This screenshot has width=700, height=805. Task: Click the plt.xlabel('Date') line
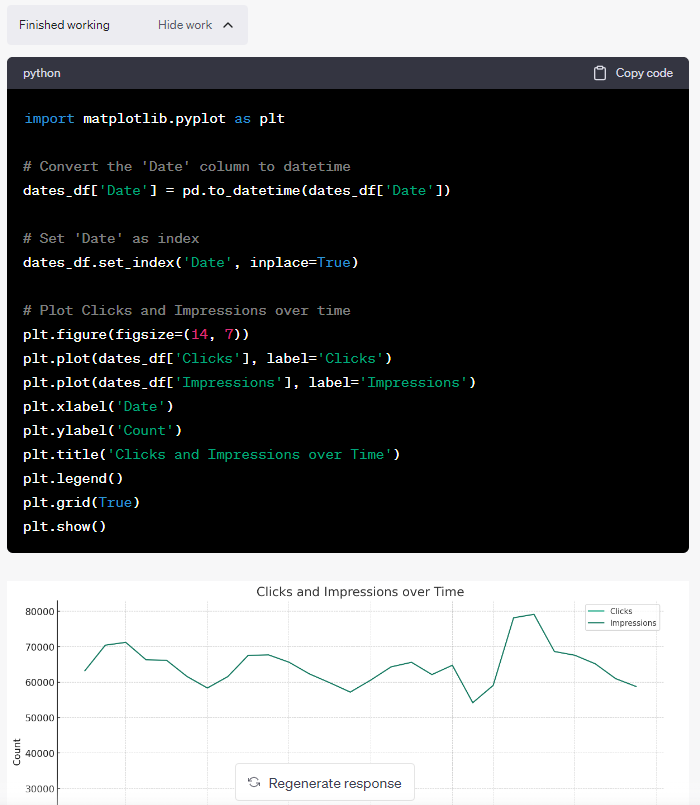coord(98,407)
